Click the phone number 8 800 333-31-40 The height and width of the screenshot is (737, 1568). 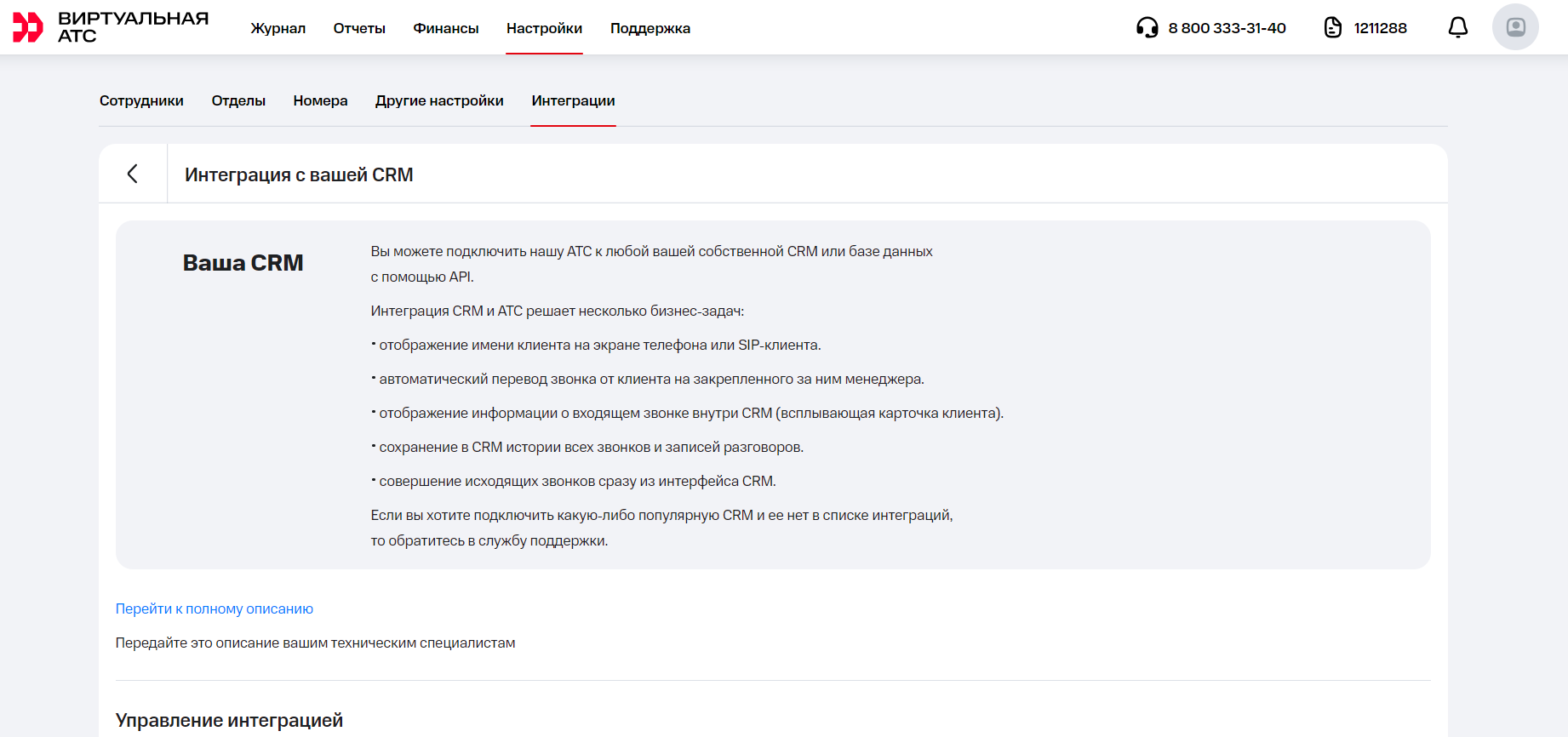(1227, 28)
